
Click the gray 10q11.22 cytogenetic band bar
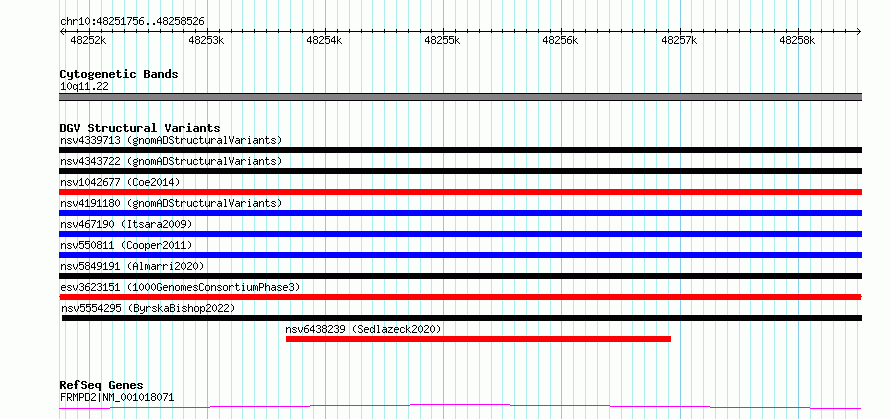coord(460,97)
